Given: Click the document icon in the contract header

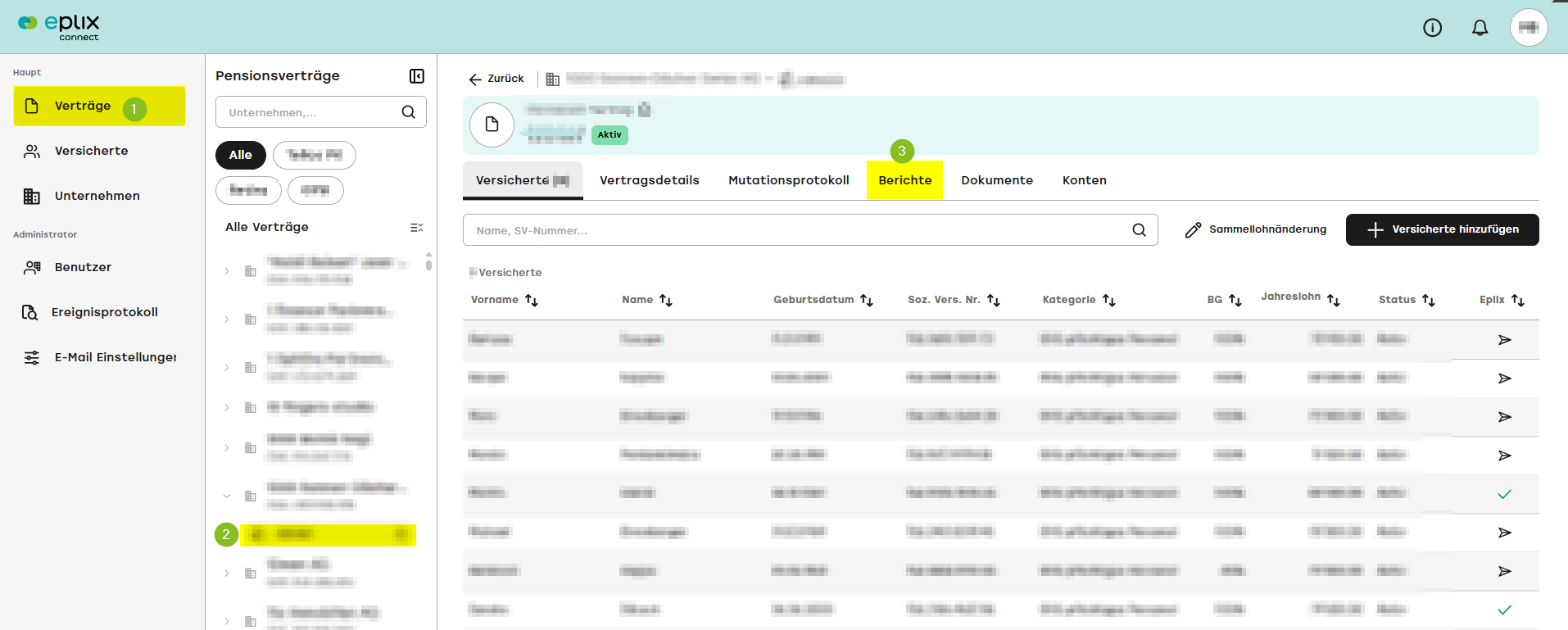Looking at the screenshot, I should (492, 125).
